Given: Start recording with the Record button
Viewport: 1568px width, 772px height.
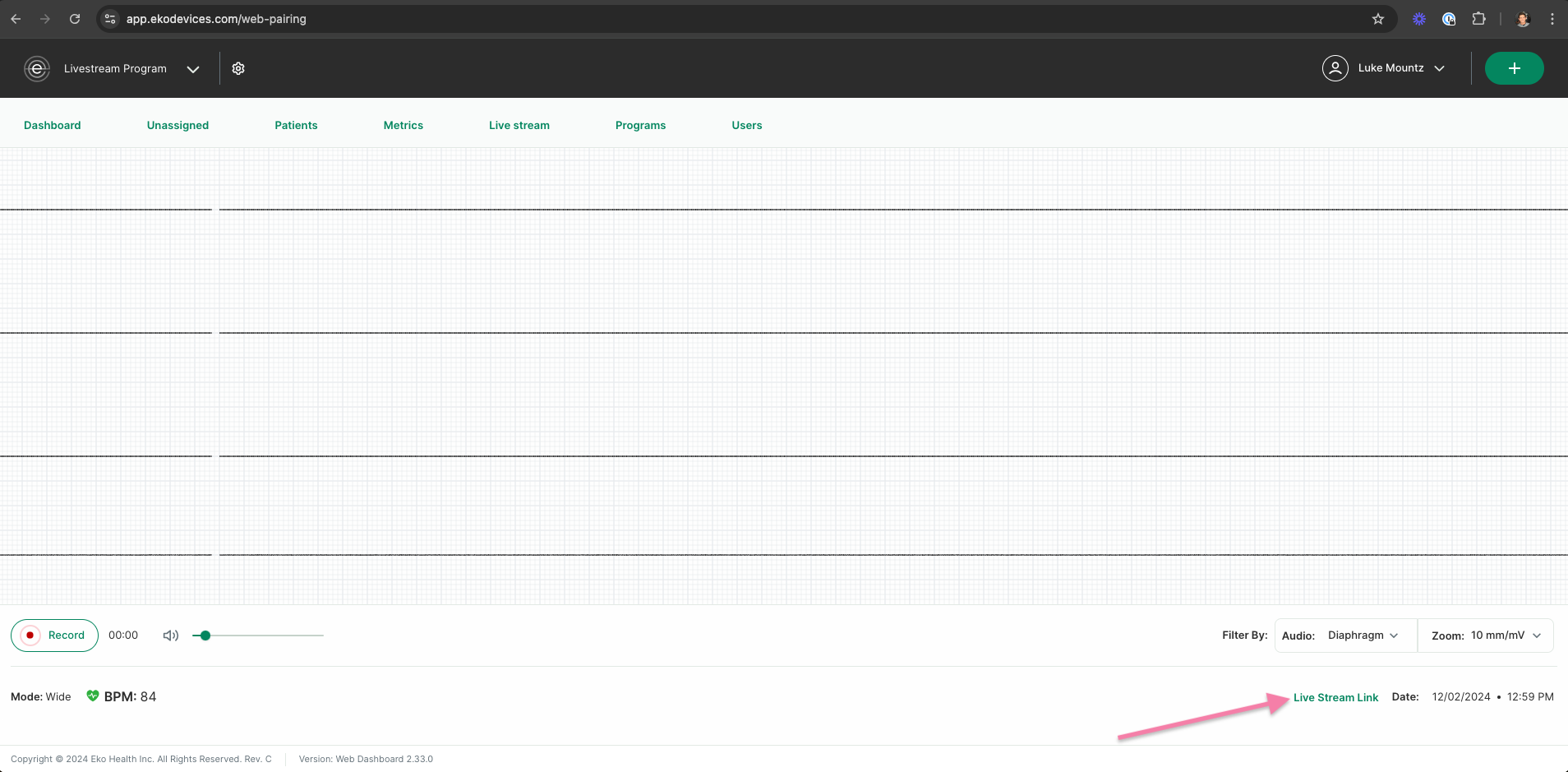Looking at the screenshot, I should point(54,636).
